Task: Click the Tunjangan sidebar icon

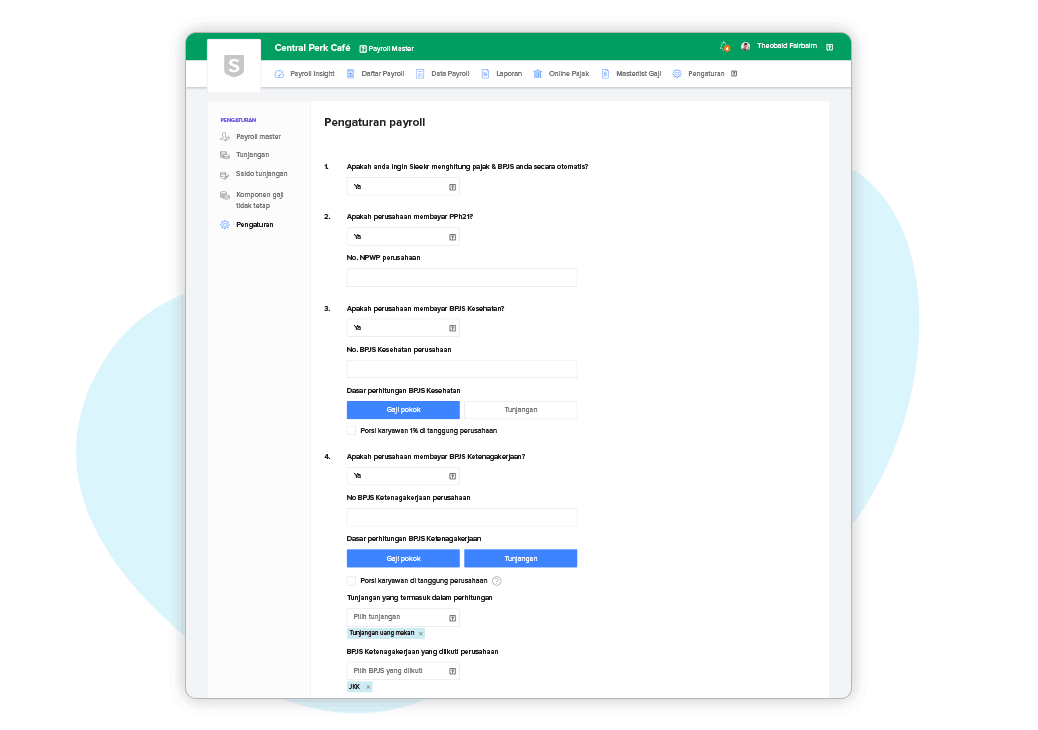Action: (225, 155)
